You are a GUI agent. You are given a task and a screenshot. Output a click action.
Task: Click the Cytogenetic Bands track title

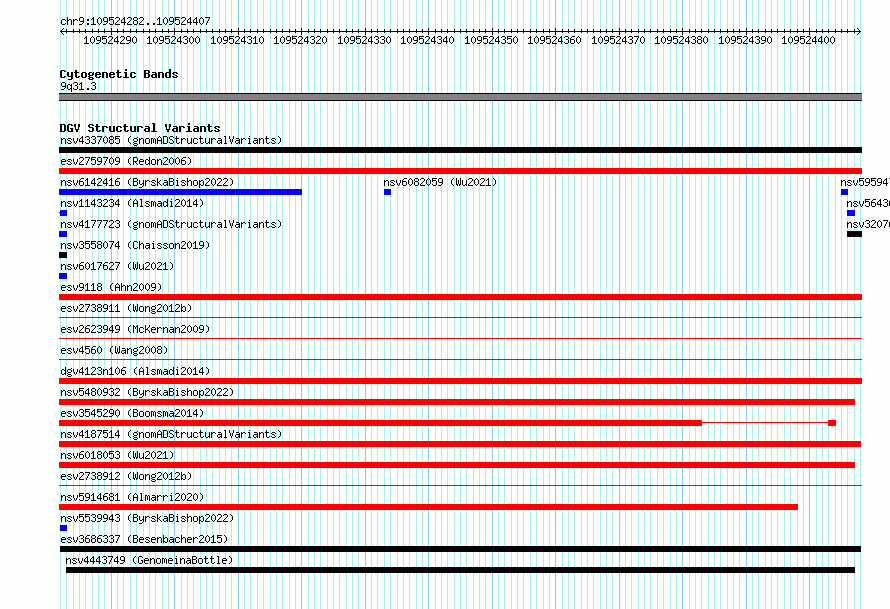[119, 74]
